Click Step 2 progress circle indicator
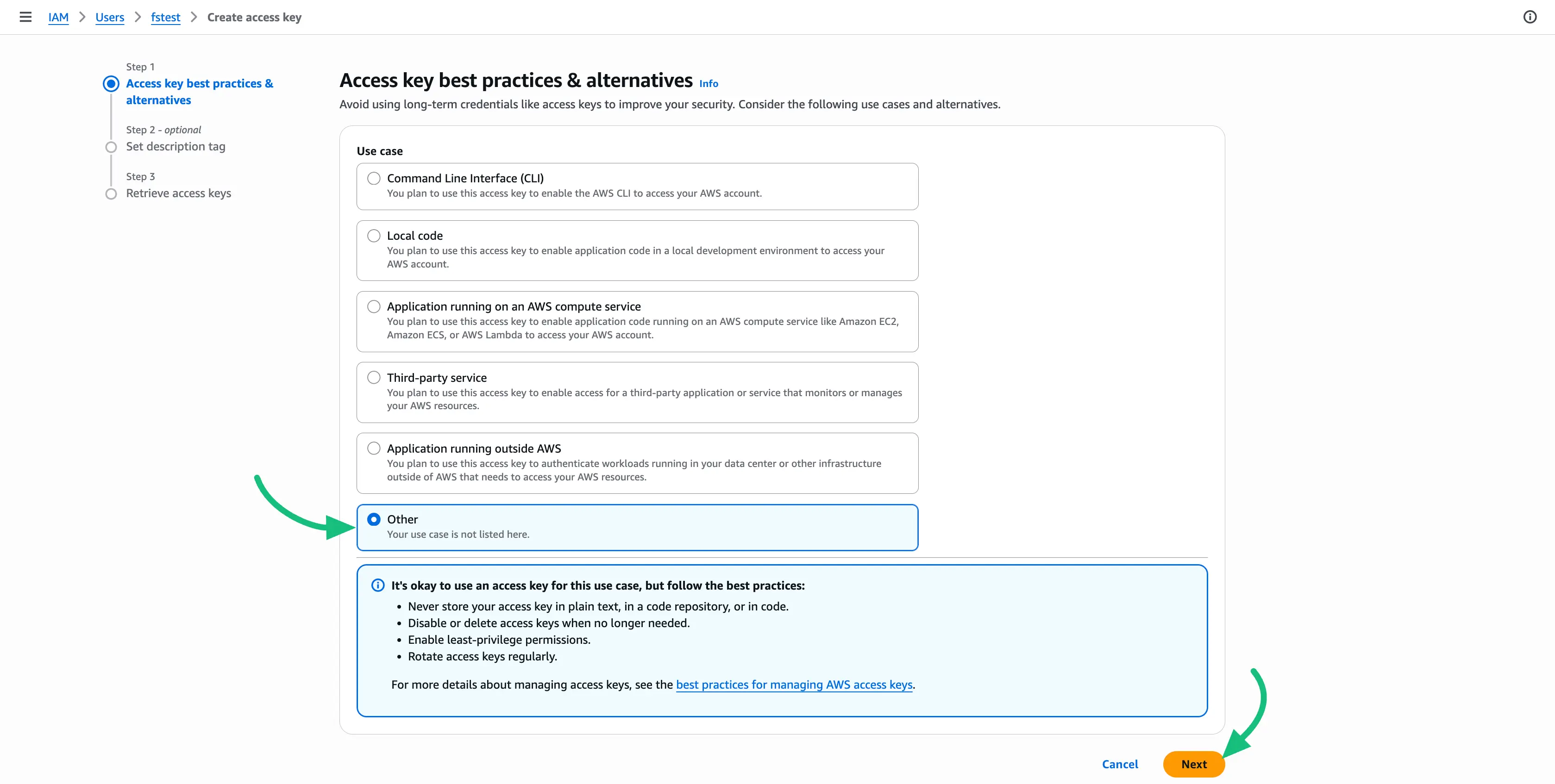This screenshot has height=784, width=1555. tap(111, 147)
